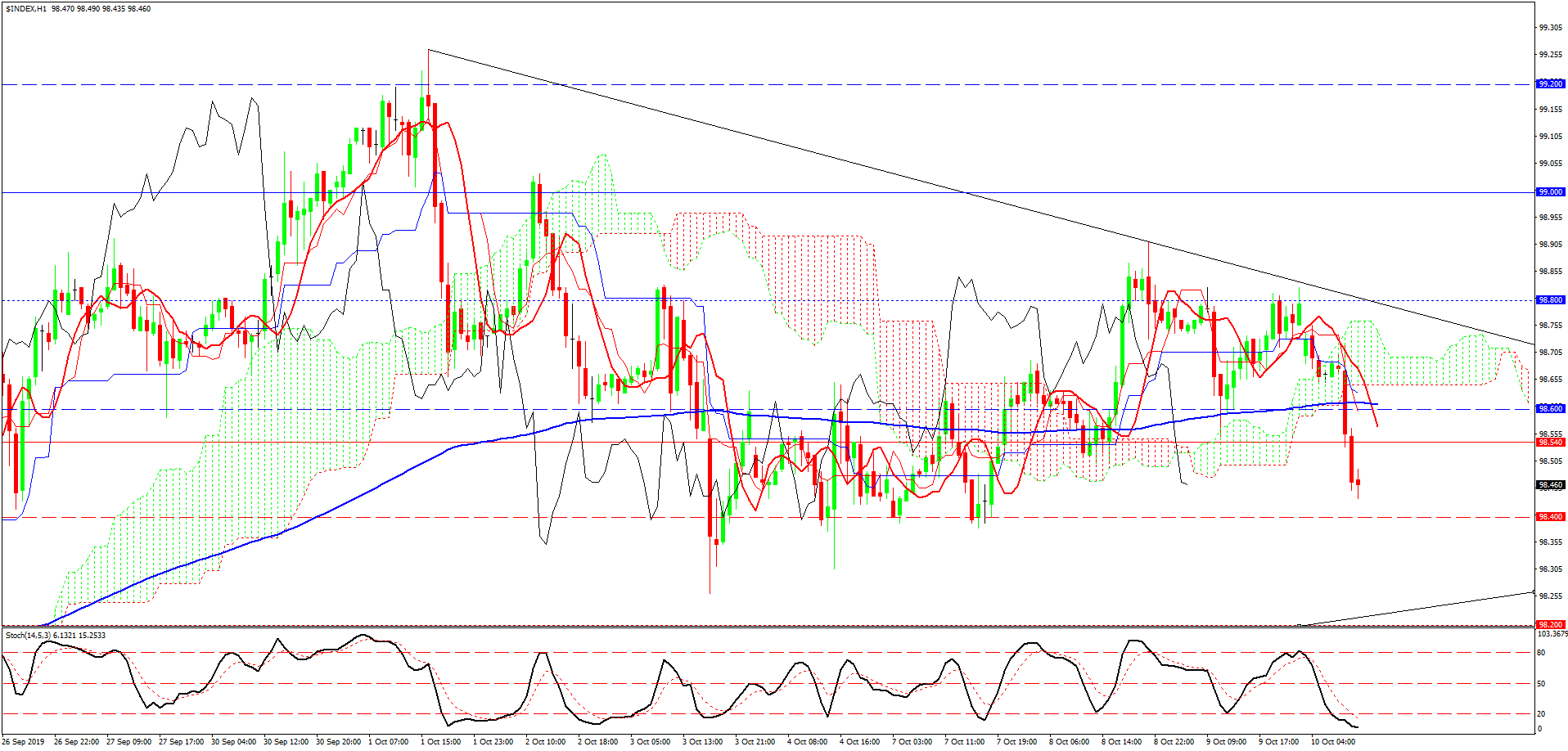Select the 98.540 red price level label
Viewport: 1568px width, 751px height.
[x=1551, y=442]
